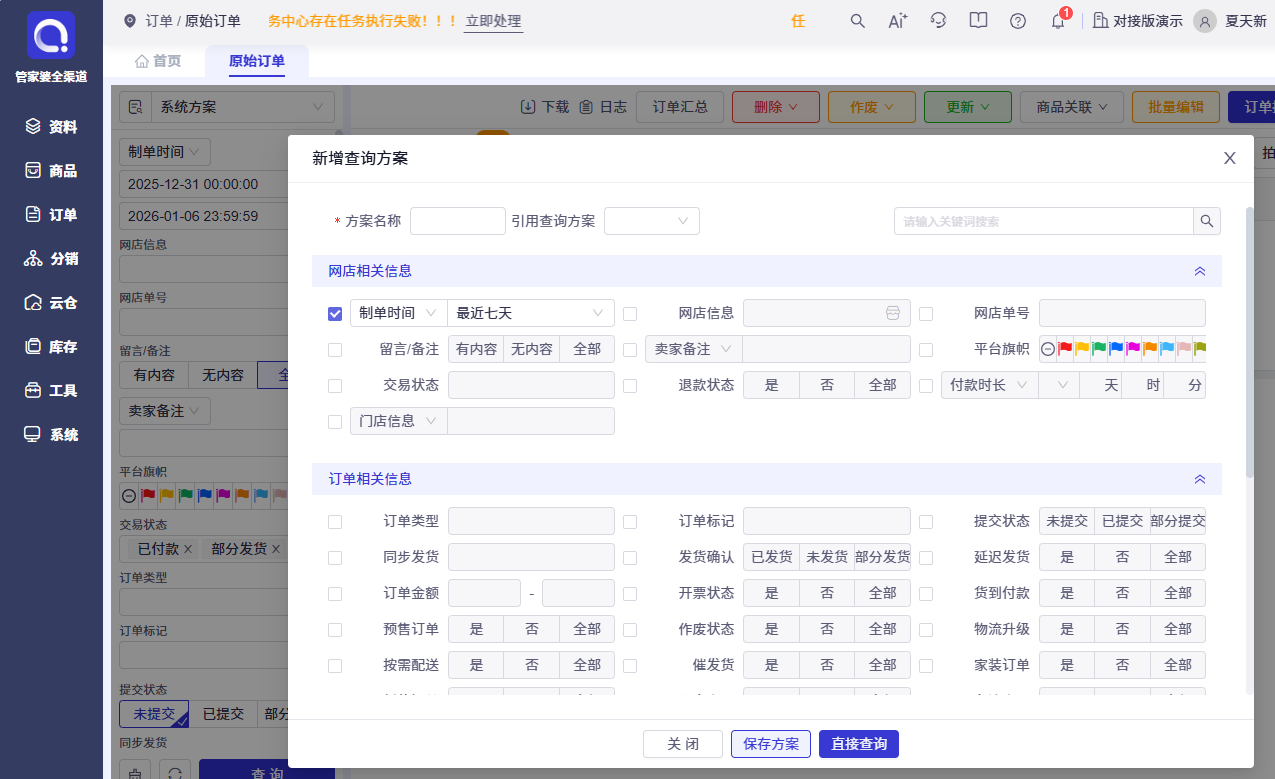Select the green flag in dialog 平台旗帜
The image size is (1275, 779).
[1099, 349]
